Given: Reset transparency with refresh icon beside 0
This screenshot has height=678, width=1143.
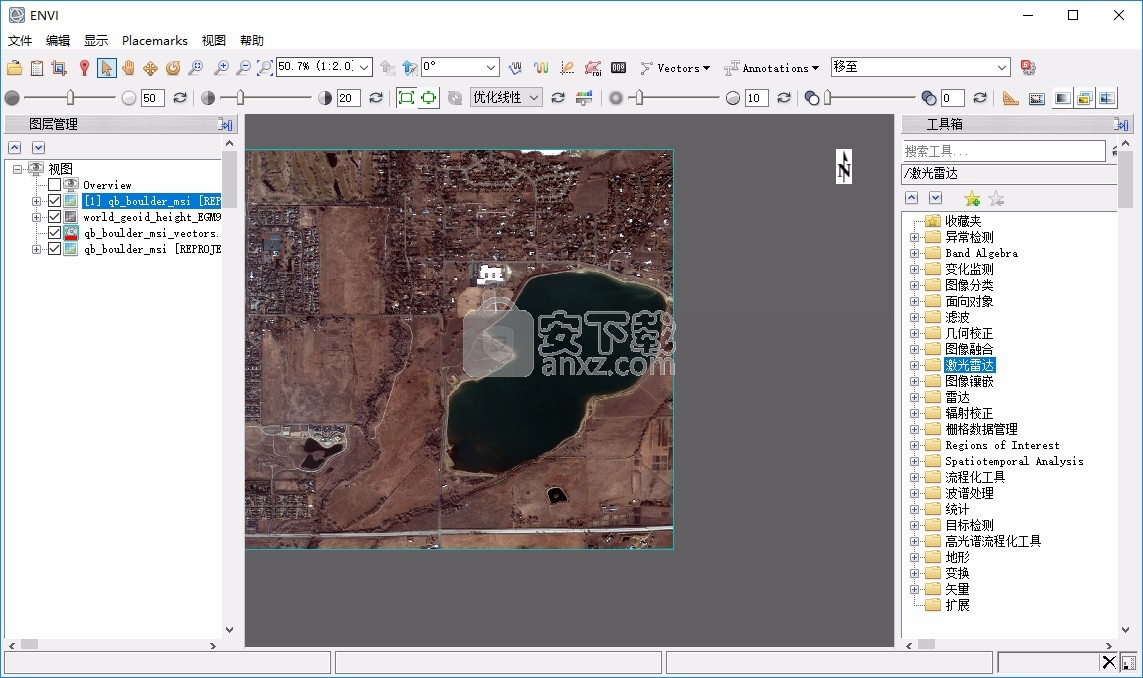Looking at the screenshot, I should point(980,98).
